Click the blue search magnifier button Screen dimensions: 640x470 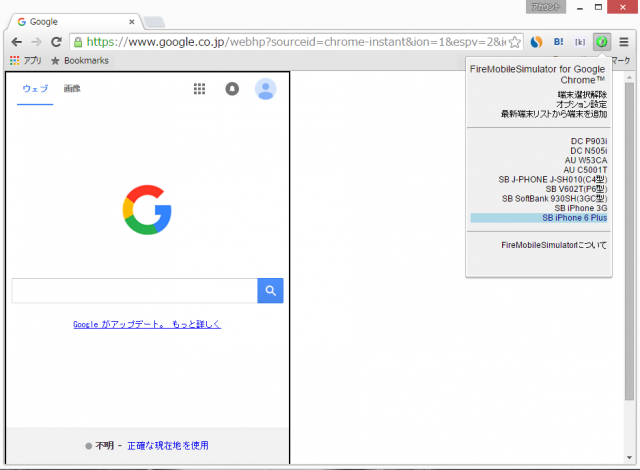(270, 290)
